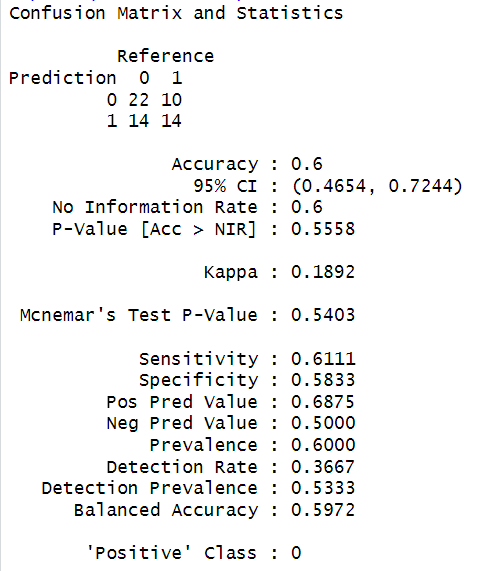Image resolution: width=478 pixels, height=571 pixels.
Task: Click the Balanced Accuracy value 0.5972
Action: click(x=323, y=510)
